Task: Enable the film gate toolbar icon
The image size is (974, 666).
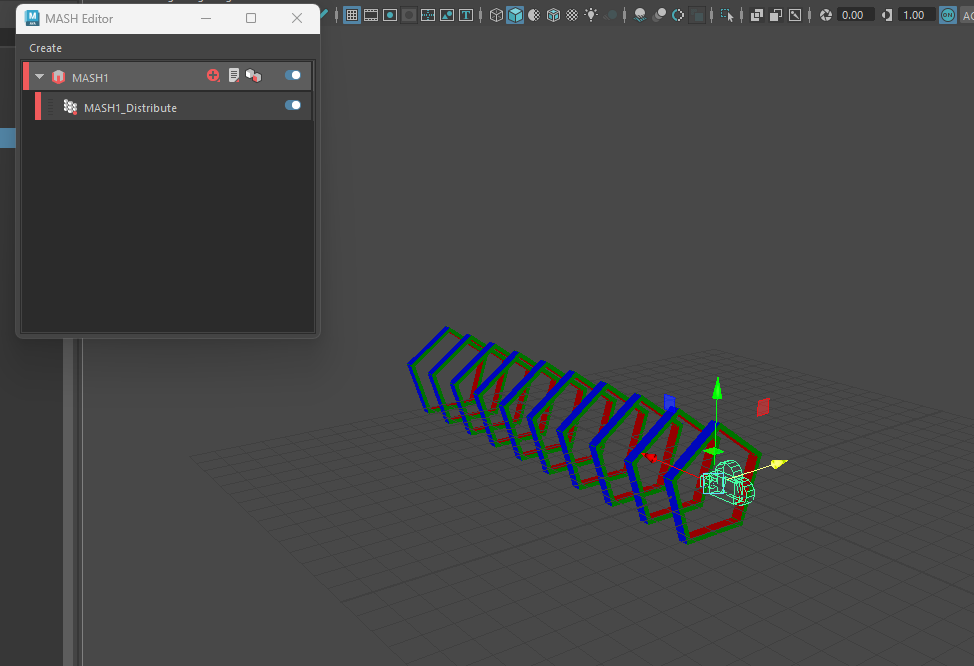Action: (371, 15)
